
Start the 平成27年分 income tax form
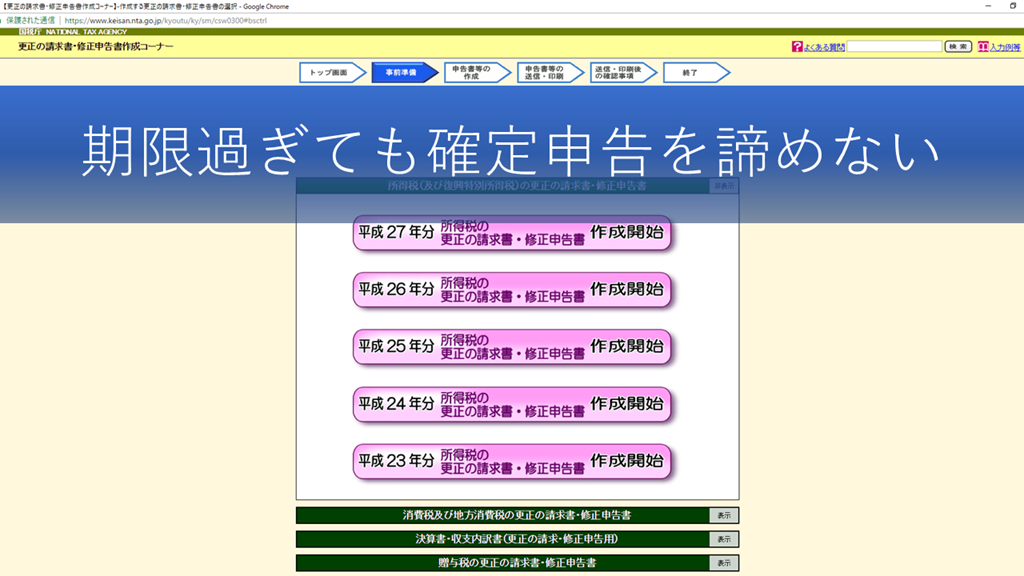point(512,232)
